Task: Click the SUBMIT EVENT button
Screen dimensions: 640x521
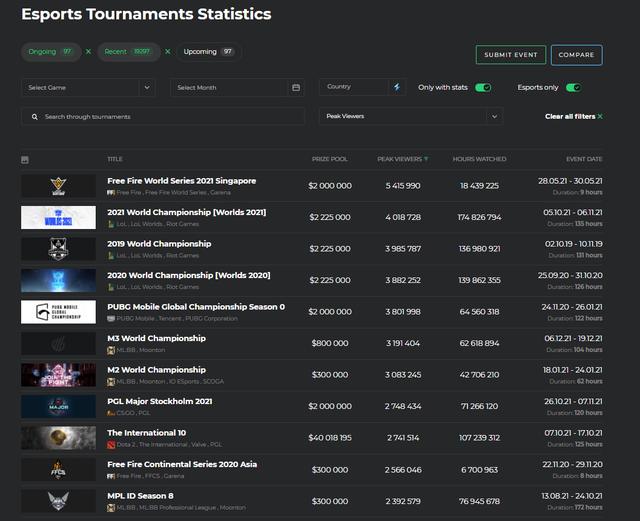Action: point(511,55)
